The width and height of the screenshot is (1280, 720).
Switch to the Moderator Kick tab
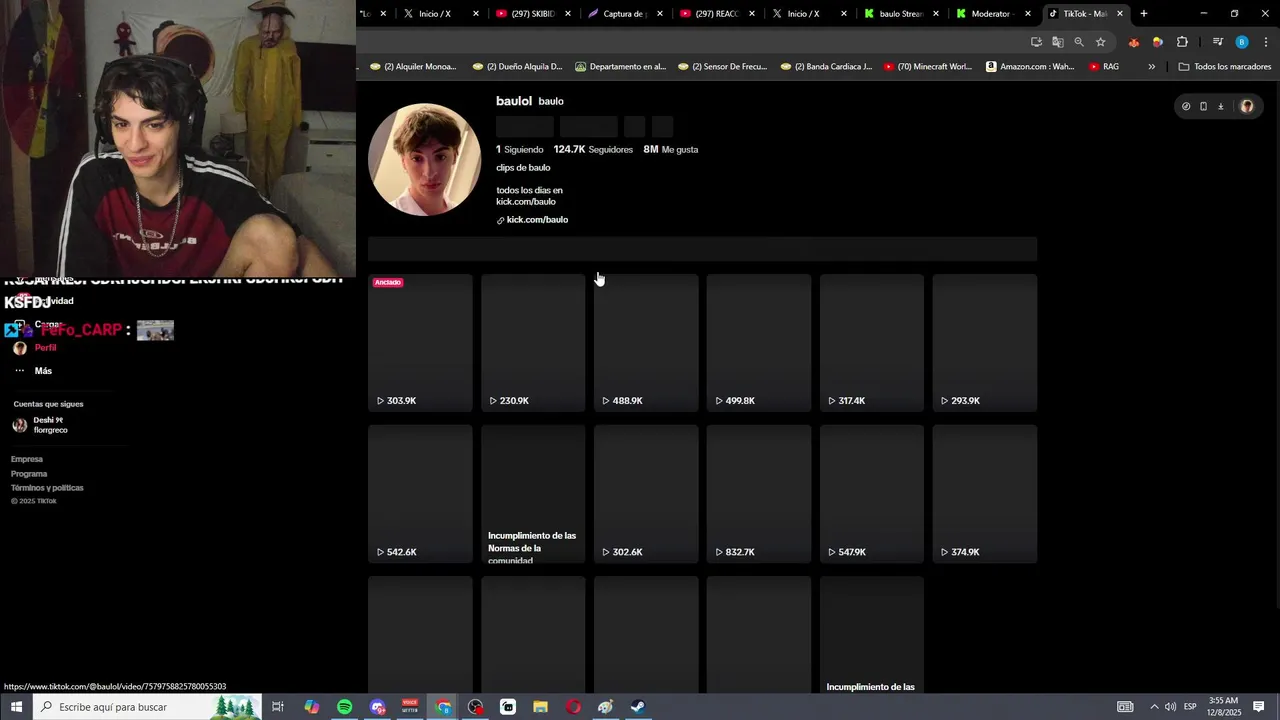point(993,14)
